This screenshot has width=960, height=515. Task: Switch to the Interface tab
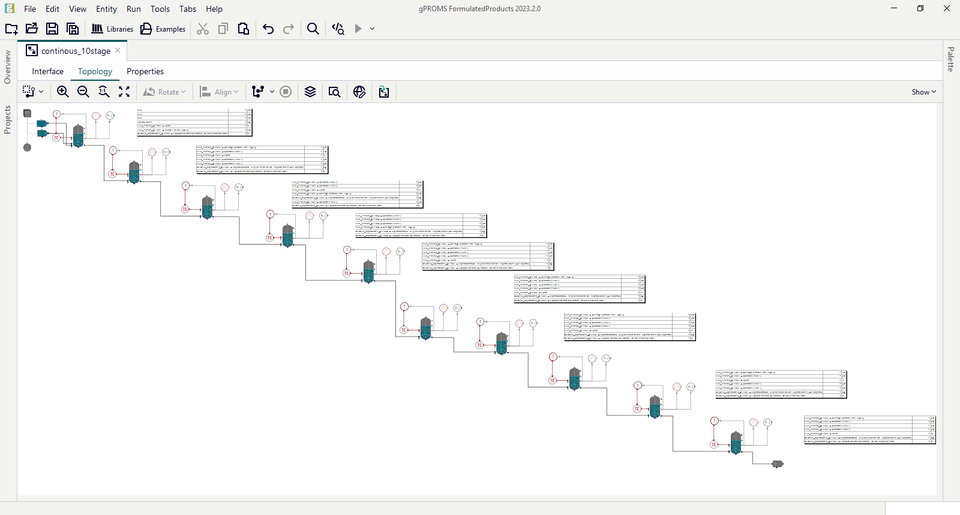48,72
